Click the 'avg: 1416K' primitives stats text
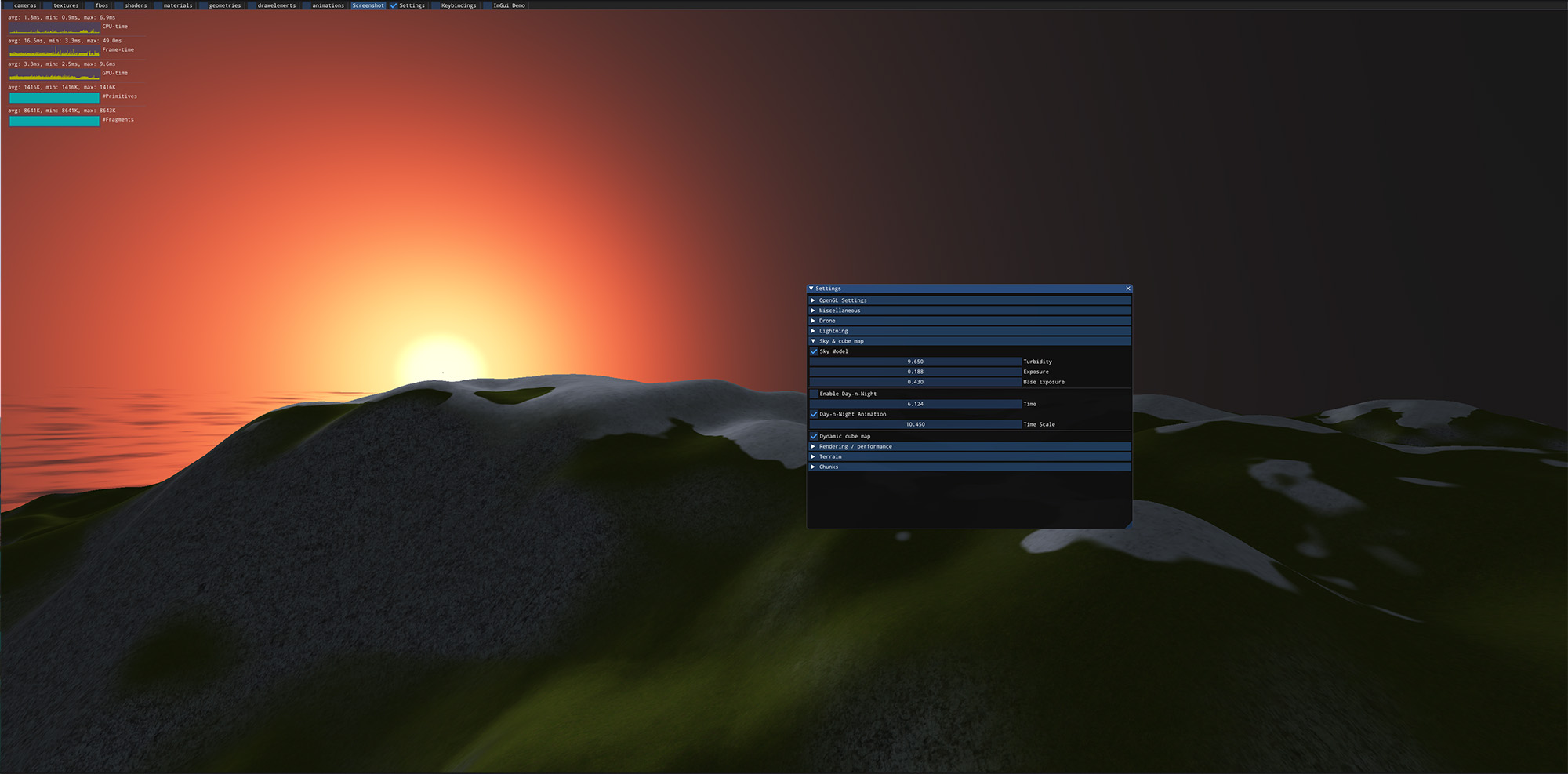Screen dimensions: 1568x774 pos(62,87)
